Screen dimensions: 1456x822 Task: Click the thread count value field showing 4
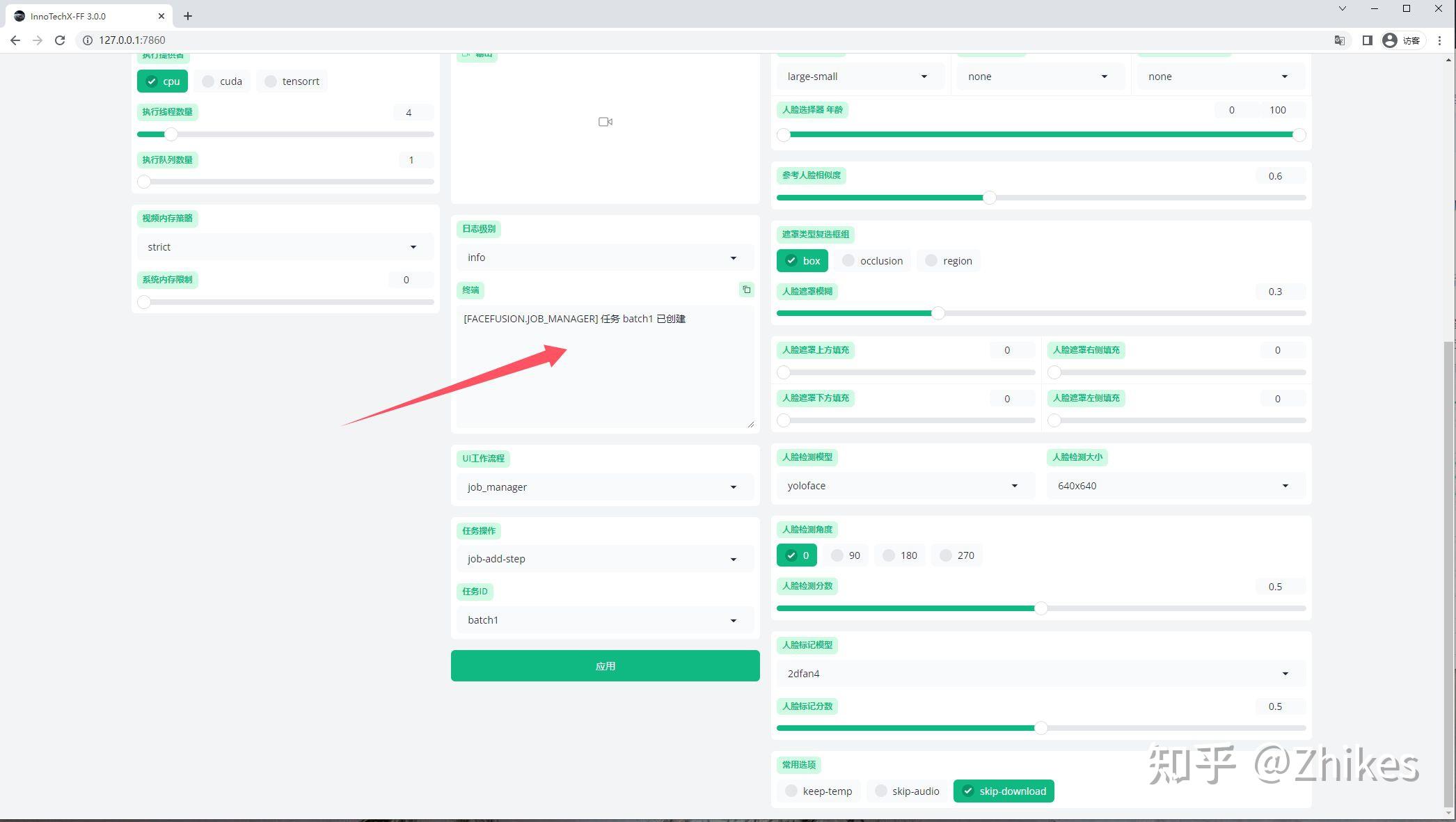click(413, 113)
